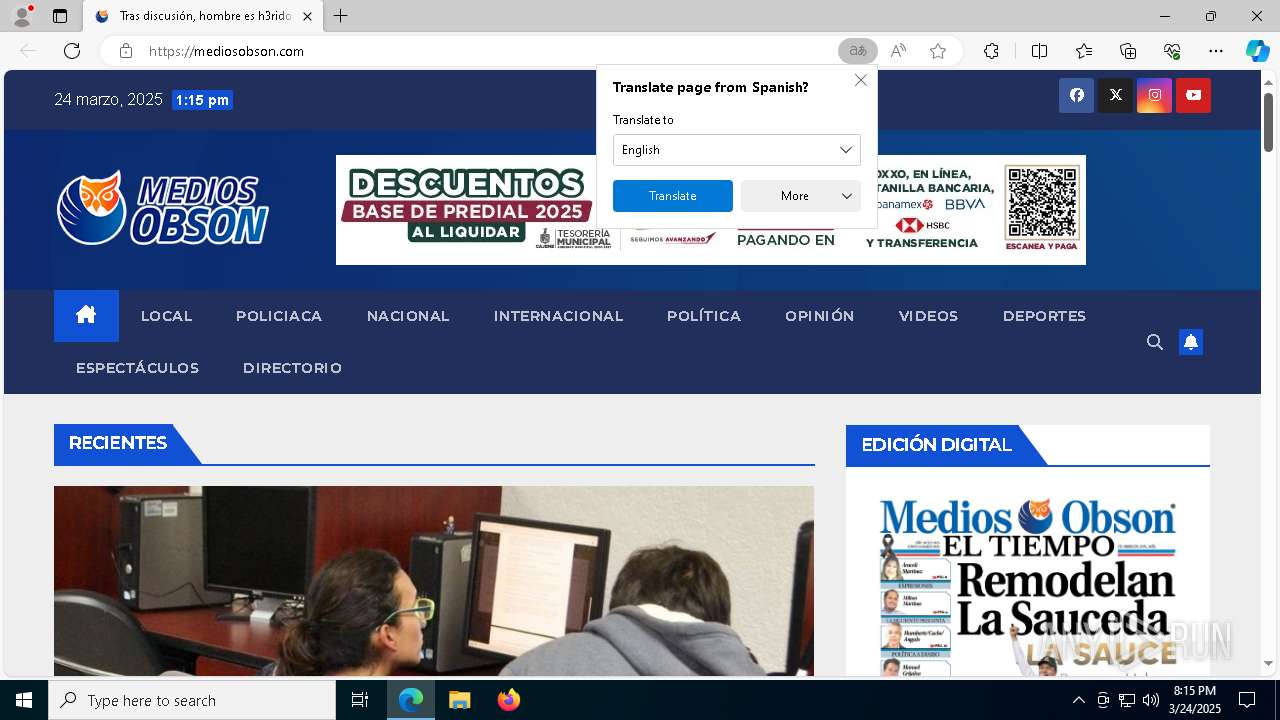Open the Windows Start menu
Image resolution: width=1280 pixels, height=720 pixels.
pyautogui.click(x=24, y=700)
